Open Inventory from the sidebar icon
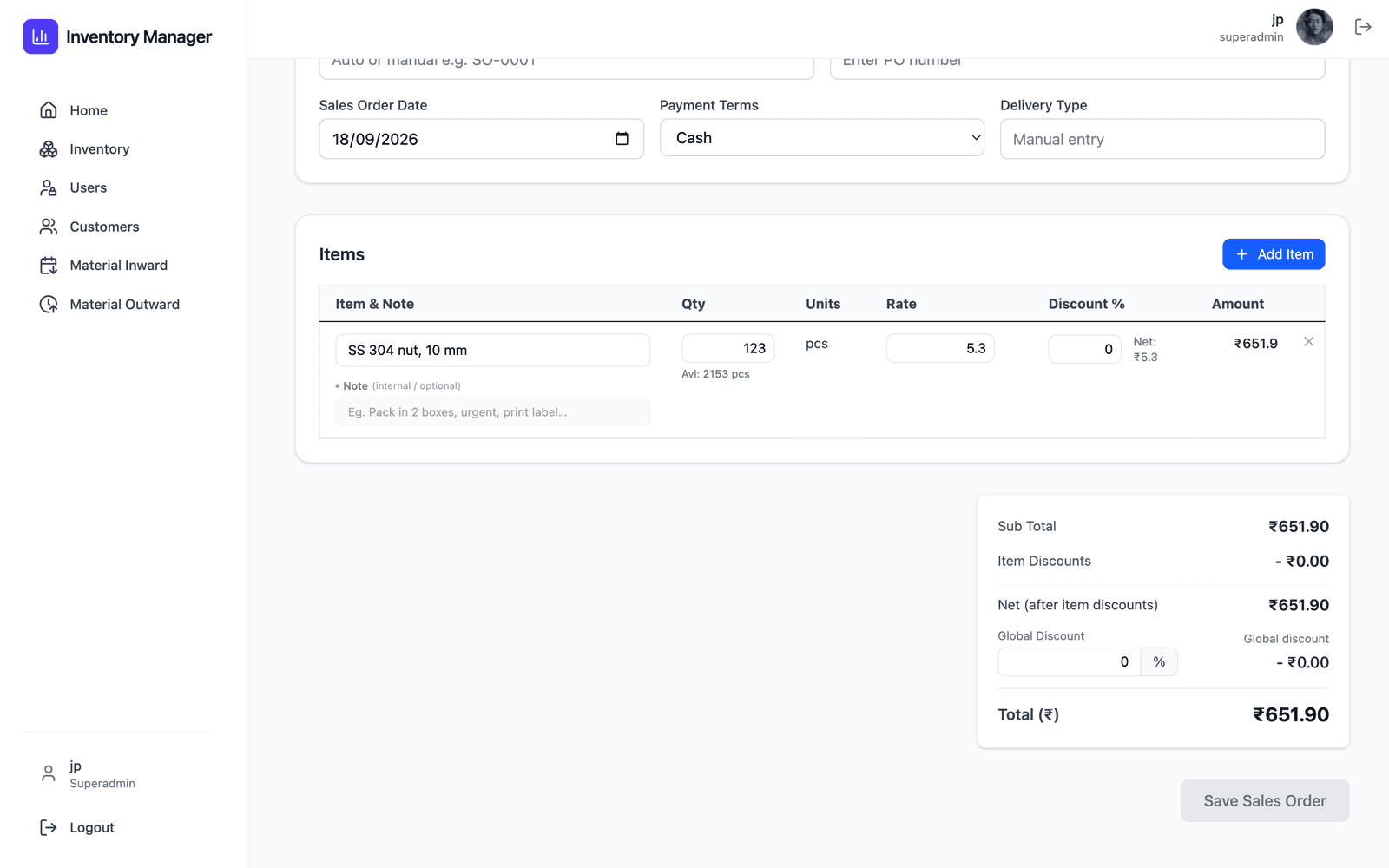 pos(49,149)
